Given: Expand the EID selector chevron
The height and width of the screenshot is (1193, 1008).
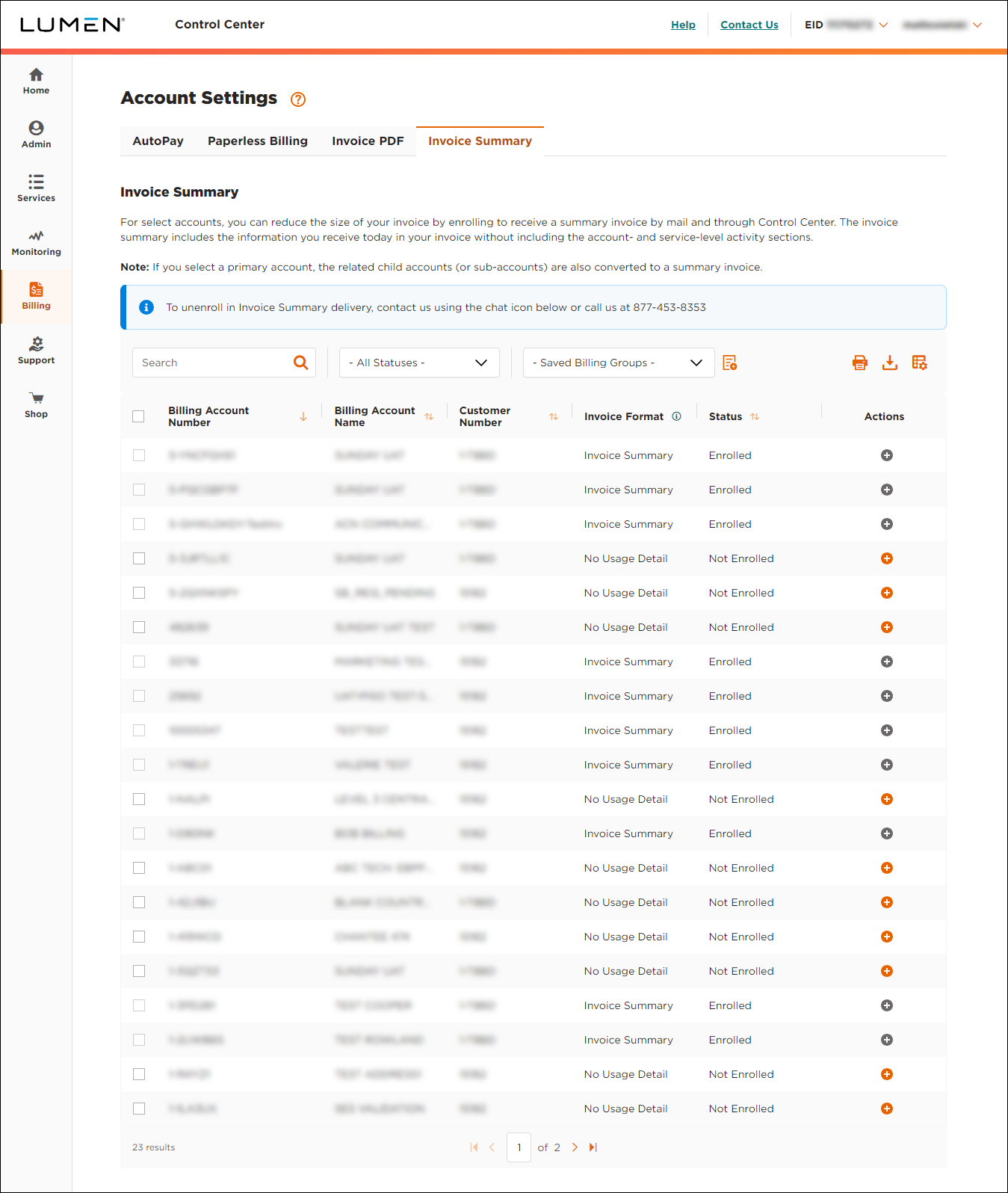Looking at the screenshot, I should click(883, 25).
